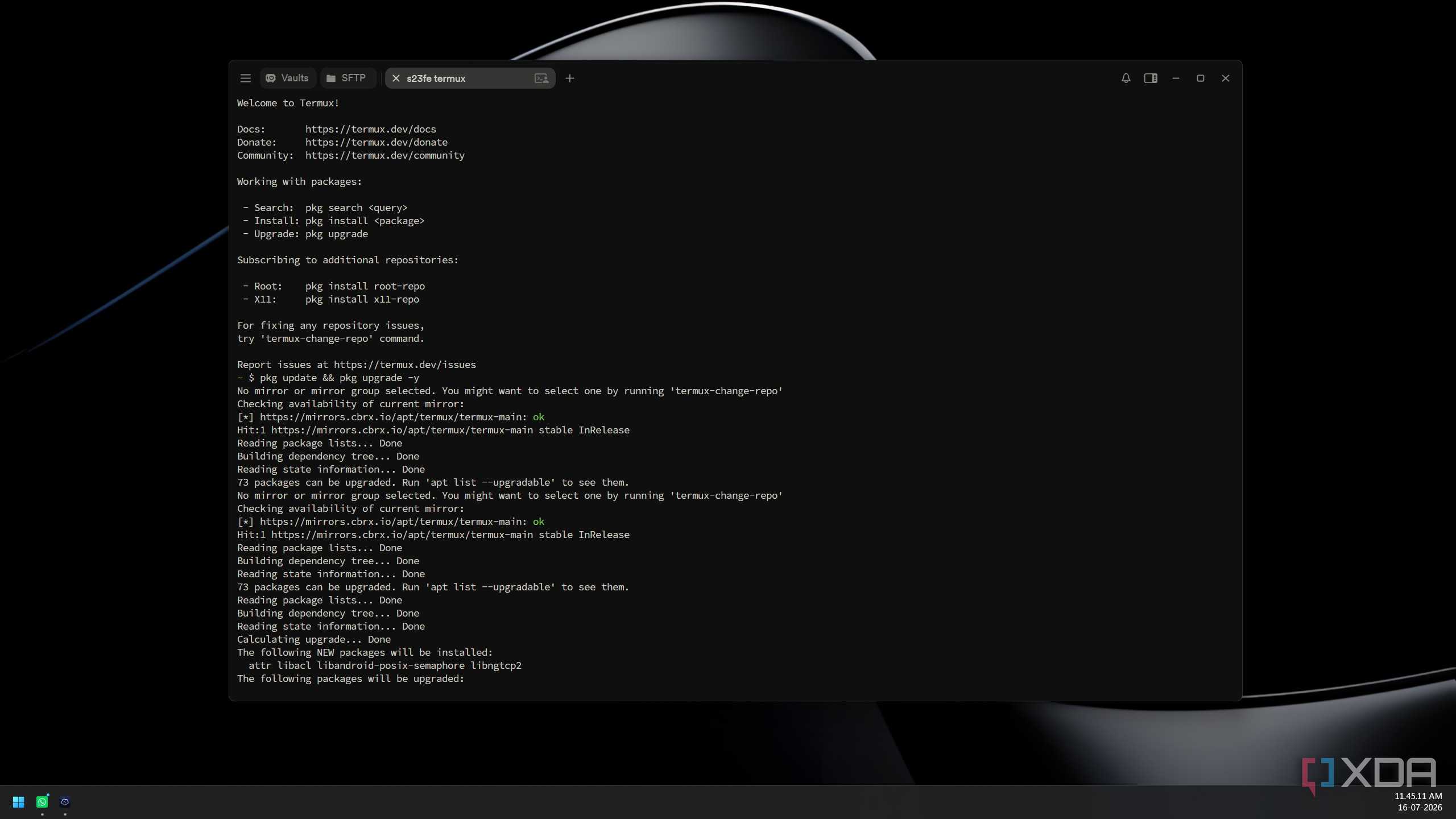Open WhatsApp from the taskbar
The image size is (1456, 819).
point(42,802)
